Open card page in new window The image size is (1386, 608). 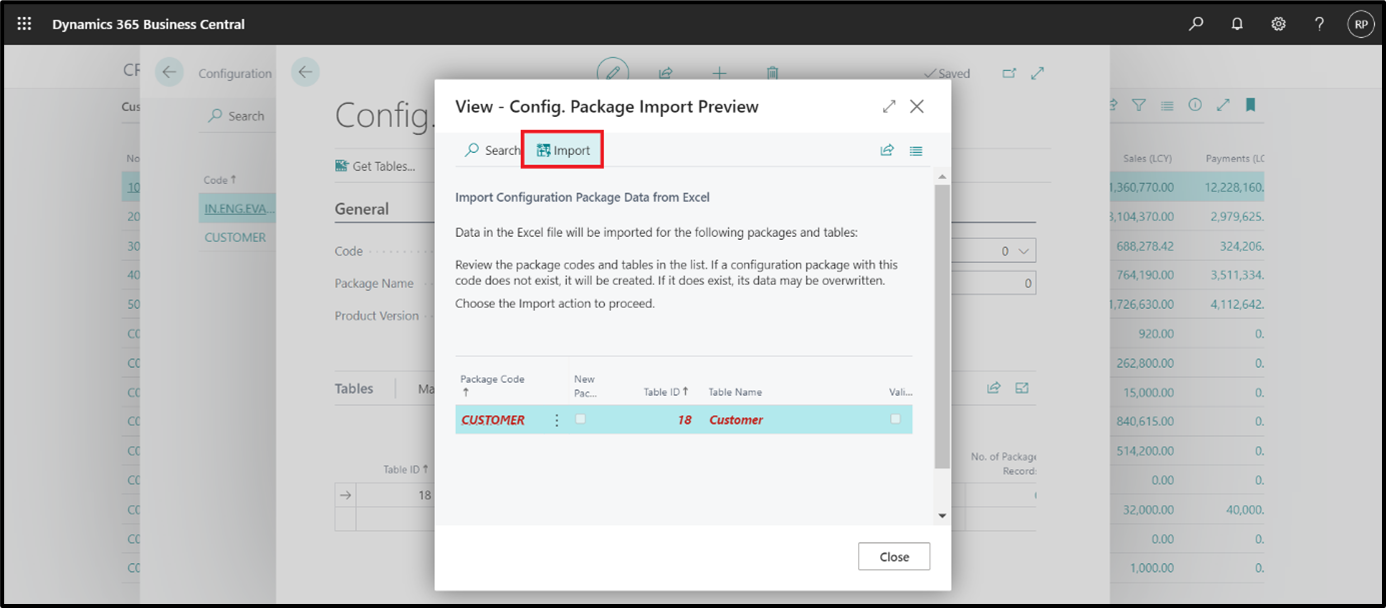pyautogui.click(x=1008, y=73)
